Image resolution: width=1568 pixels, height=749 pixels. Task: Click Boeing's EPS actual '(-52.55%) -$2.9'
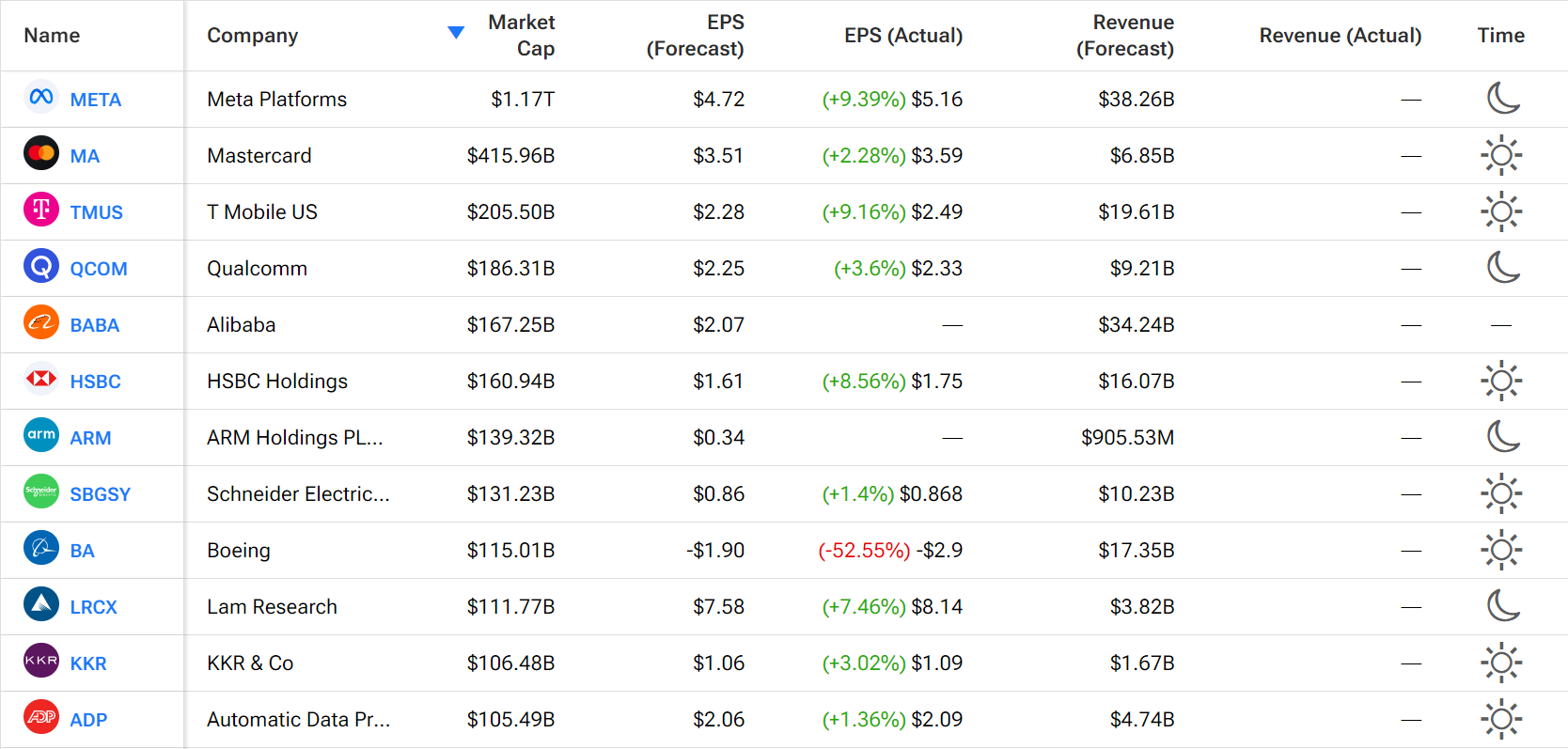click(x=890, y=551)
